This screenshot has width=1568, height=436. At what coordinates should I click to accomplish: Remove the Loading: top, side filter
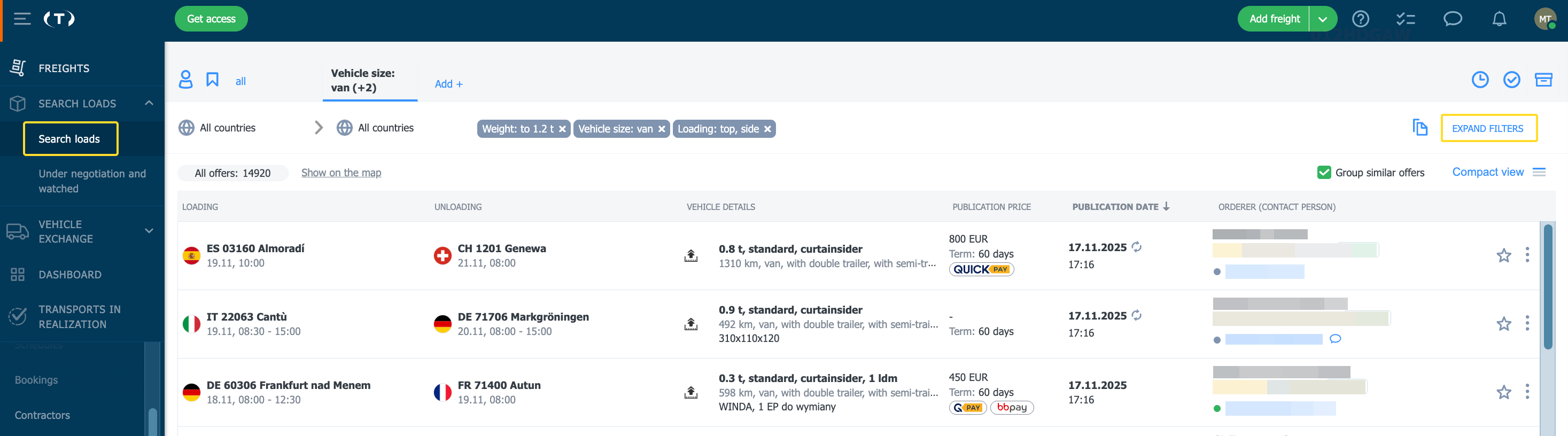(767, 129)
